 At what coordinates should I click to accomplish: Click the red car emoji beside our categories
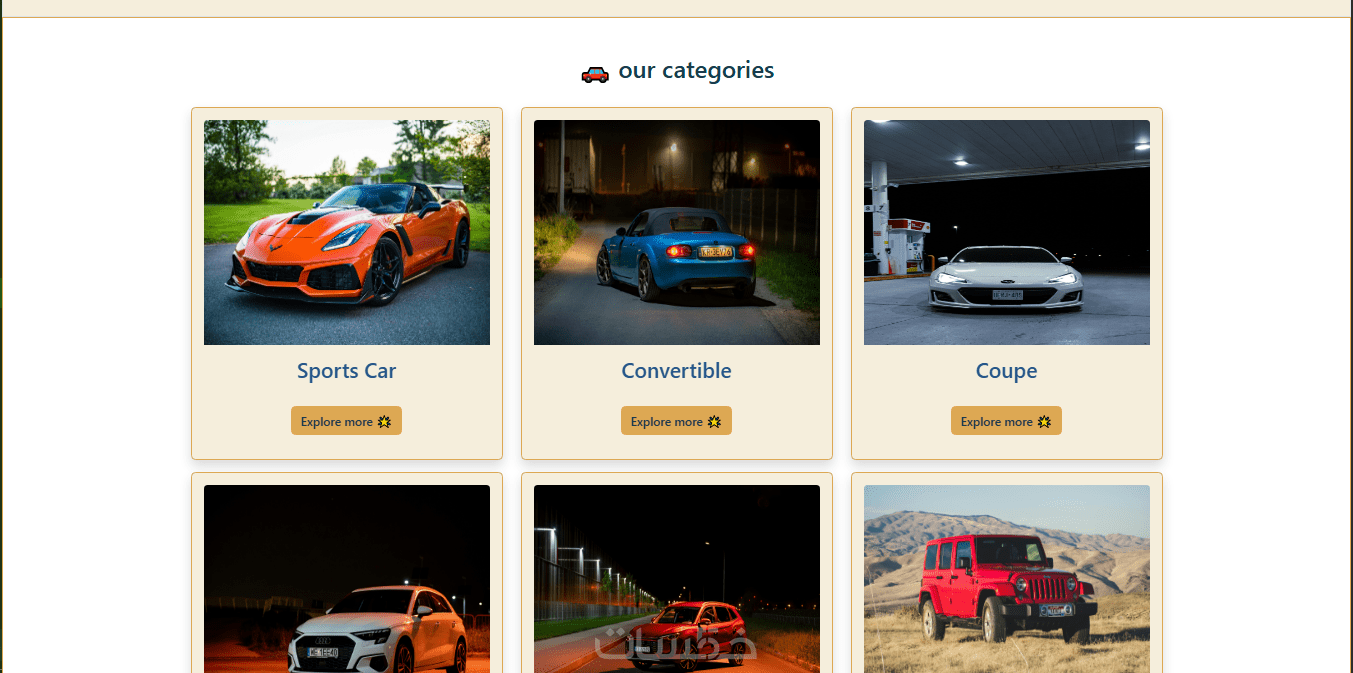[595, 73]
